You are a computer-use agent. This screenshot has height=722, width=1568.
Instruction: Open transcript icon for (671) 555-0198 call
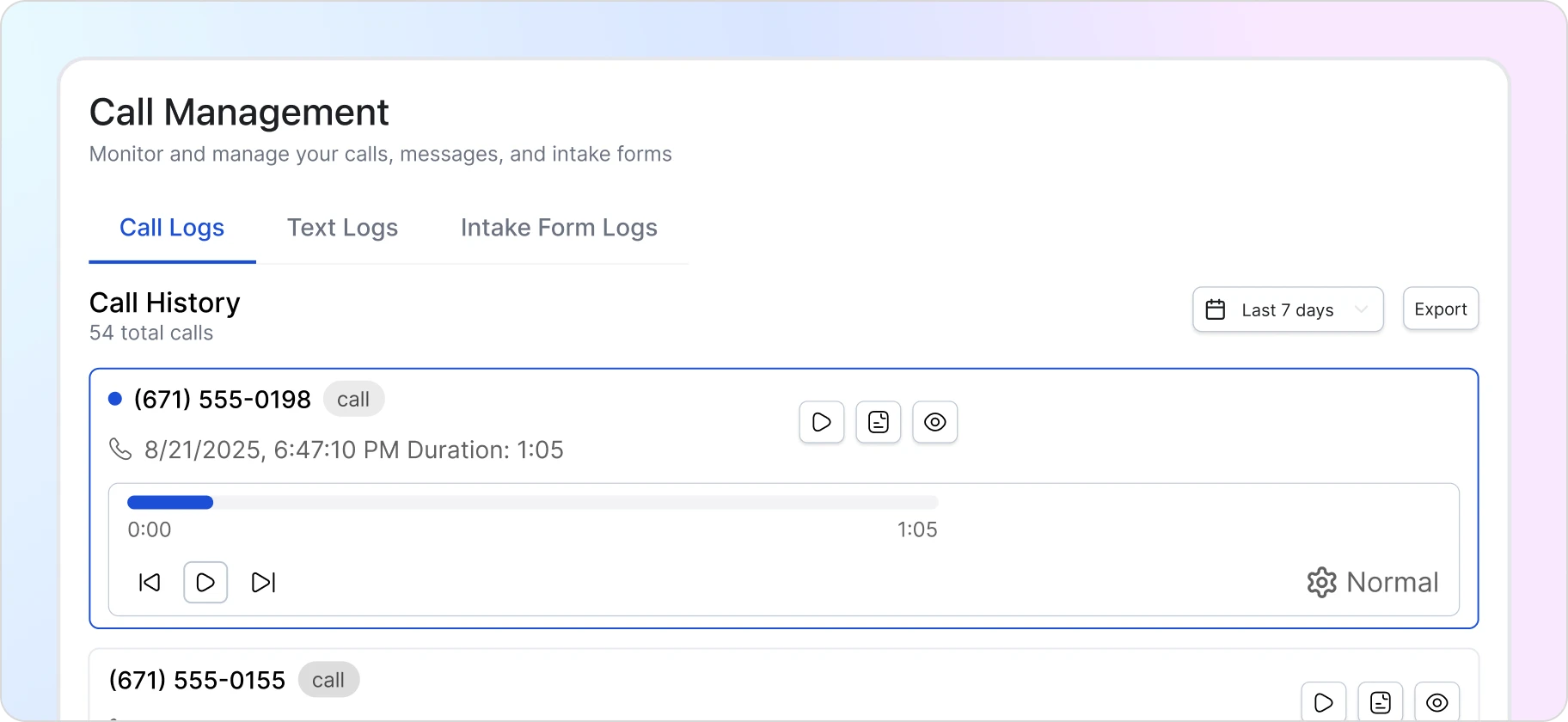878,422
